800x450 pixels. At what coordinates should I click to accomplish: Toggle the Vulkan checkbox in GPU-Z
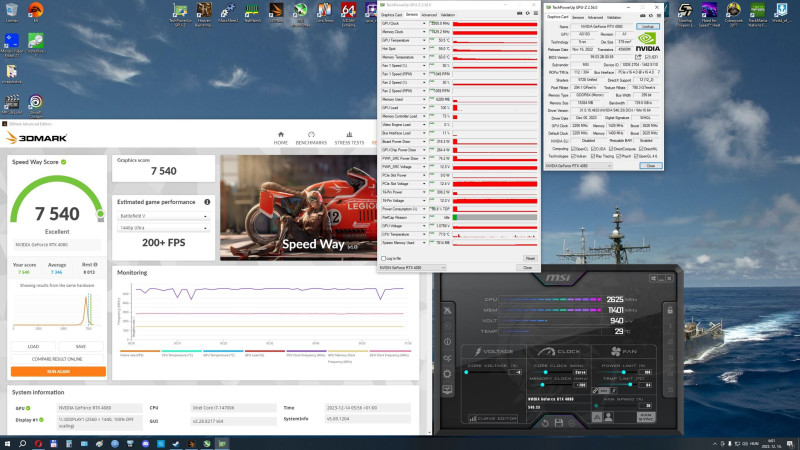coord(573,156)
